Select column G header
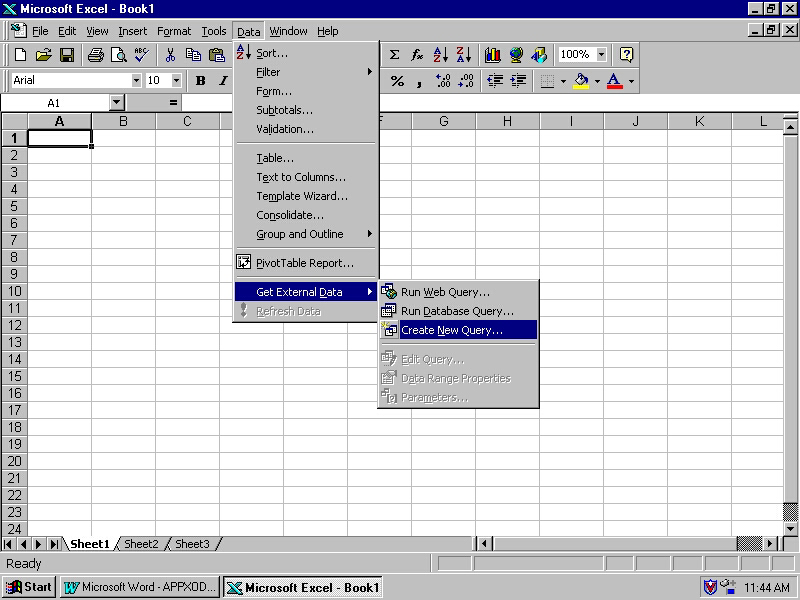Screen dimensions: 800x600 coord(443,121)
